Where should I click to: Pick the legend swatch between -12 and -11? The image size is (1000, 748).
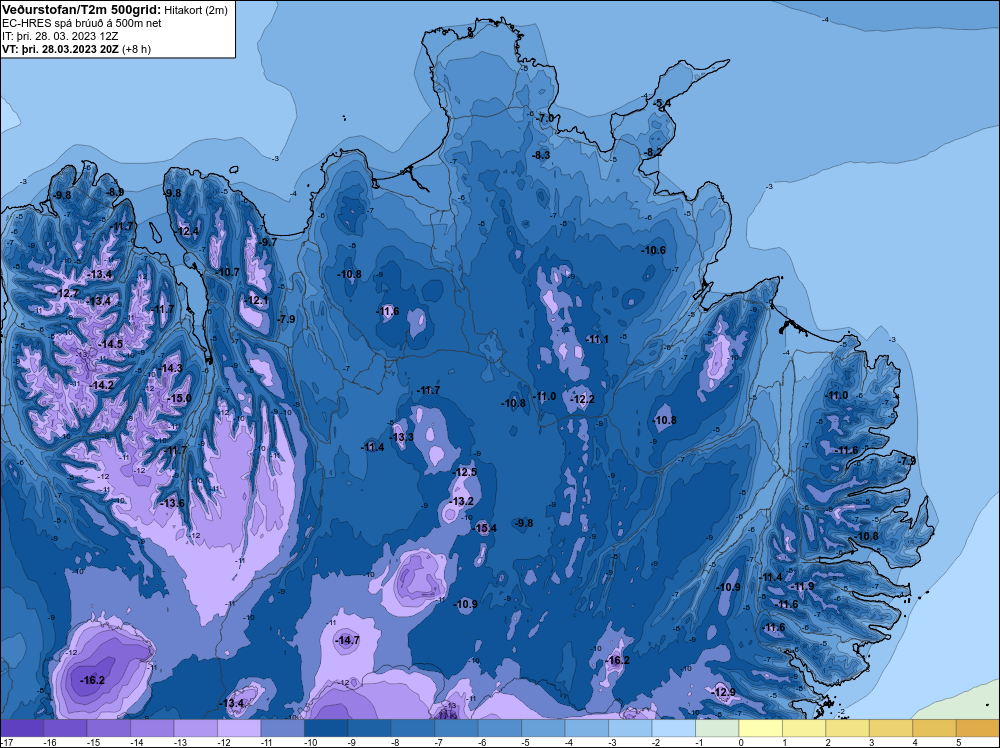pyautogui.click(x=239, y=728)
